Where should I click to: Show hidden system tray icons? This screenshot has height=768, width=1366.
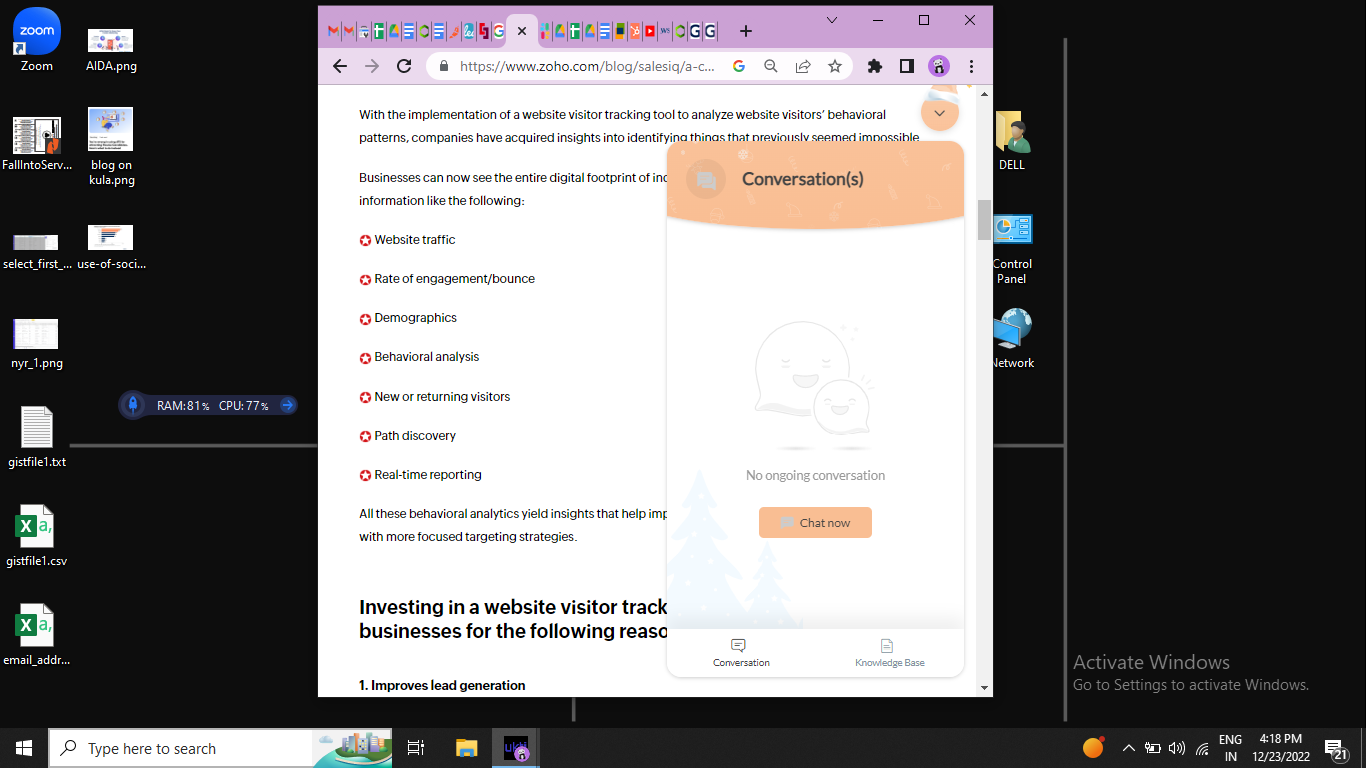[1128, 748]
